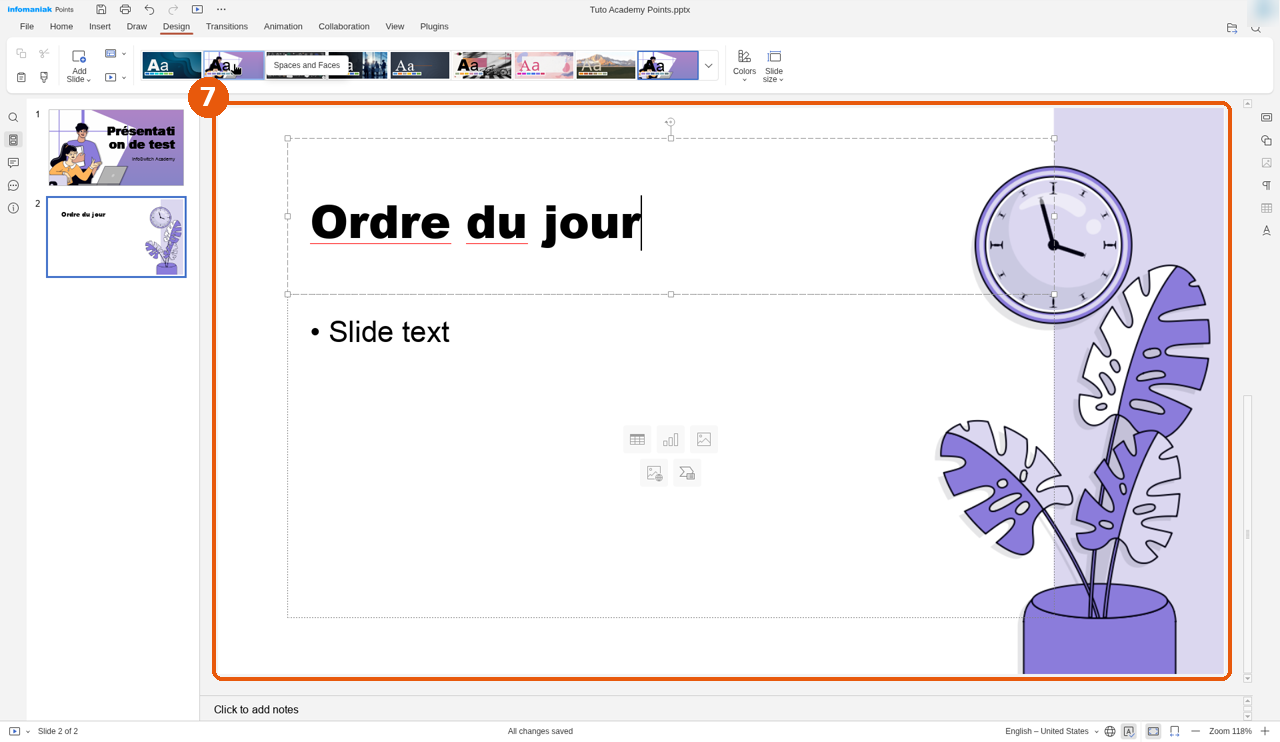Expand the theme gallery chevron

coord(709,66)
